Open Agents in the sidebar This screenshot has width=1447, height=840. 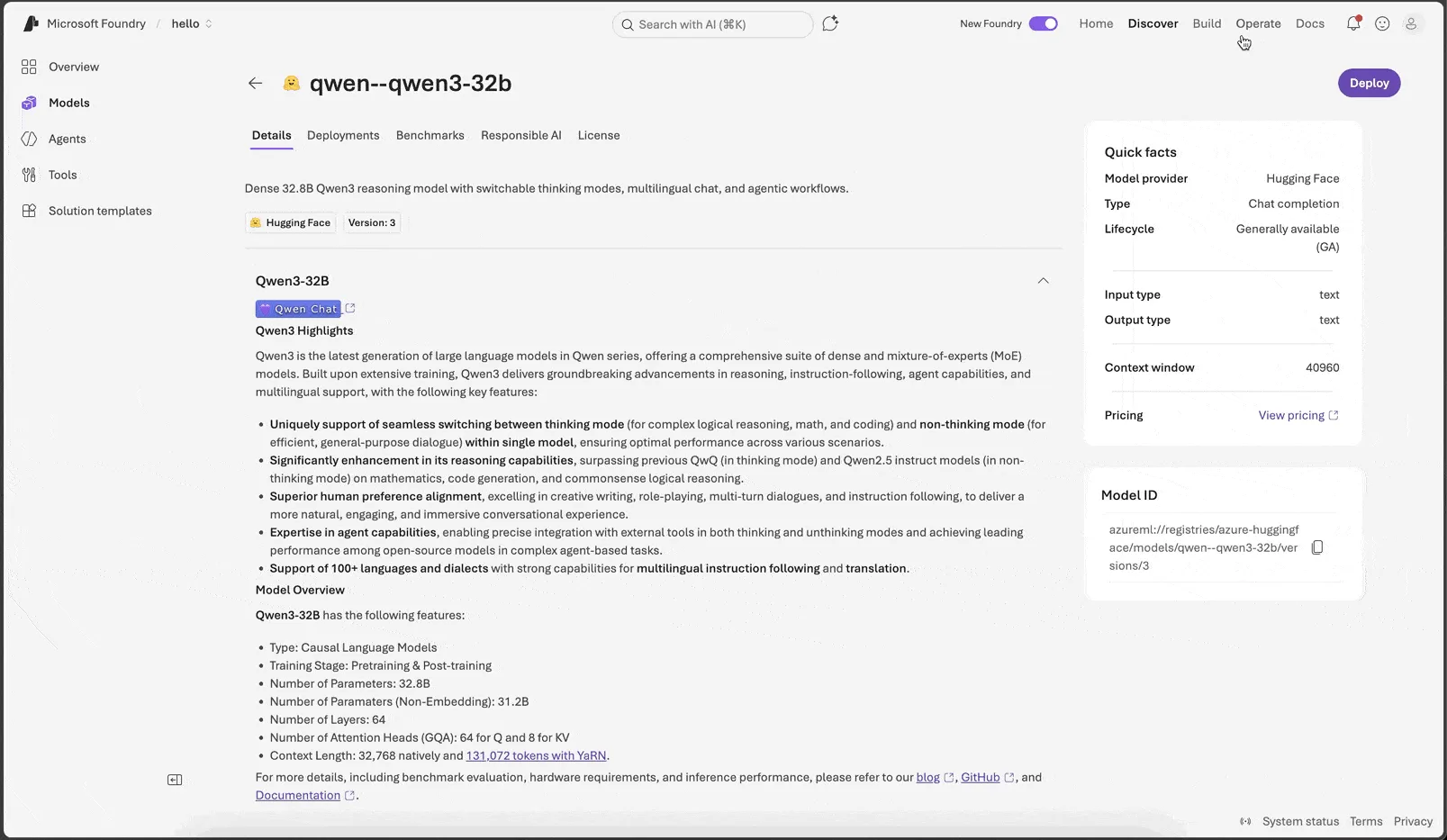[68, 139]
